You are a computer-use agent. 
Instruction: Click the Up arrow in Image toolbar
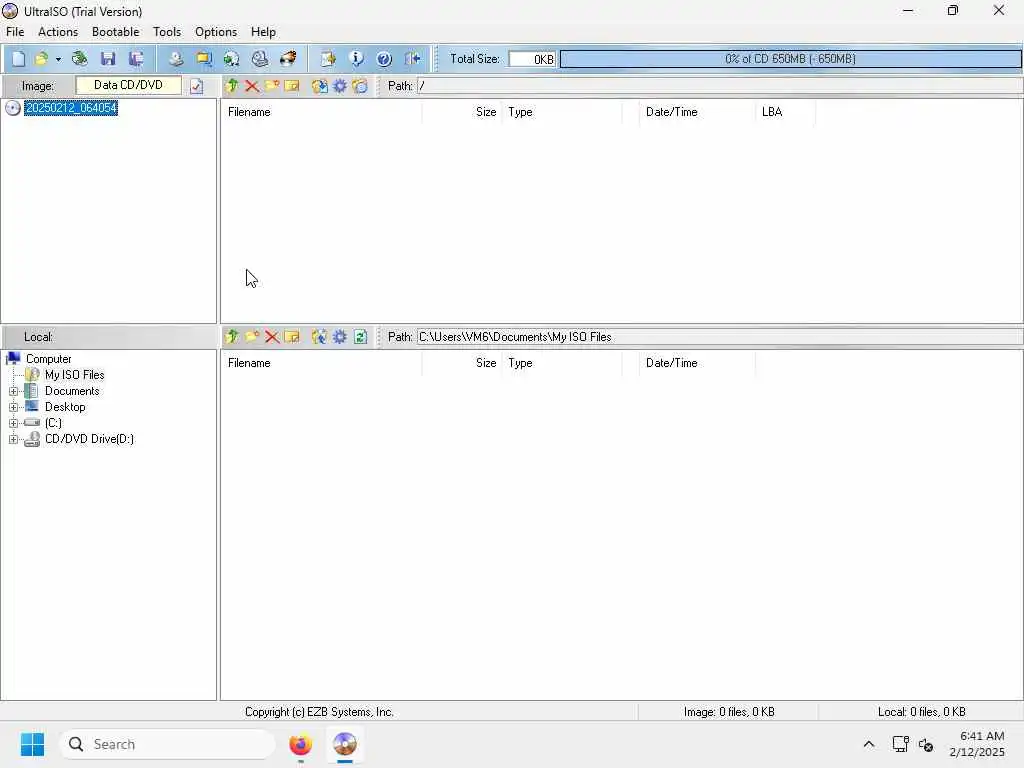232,86
